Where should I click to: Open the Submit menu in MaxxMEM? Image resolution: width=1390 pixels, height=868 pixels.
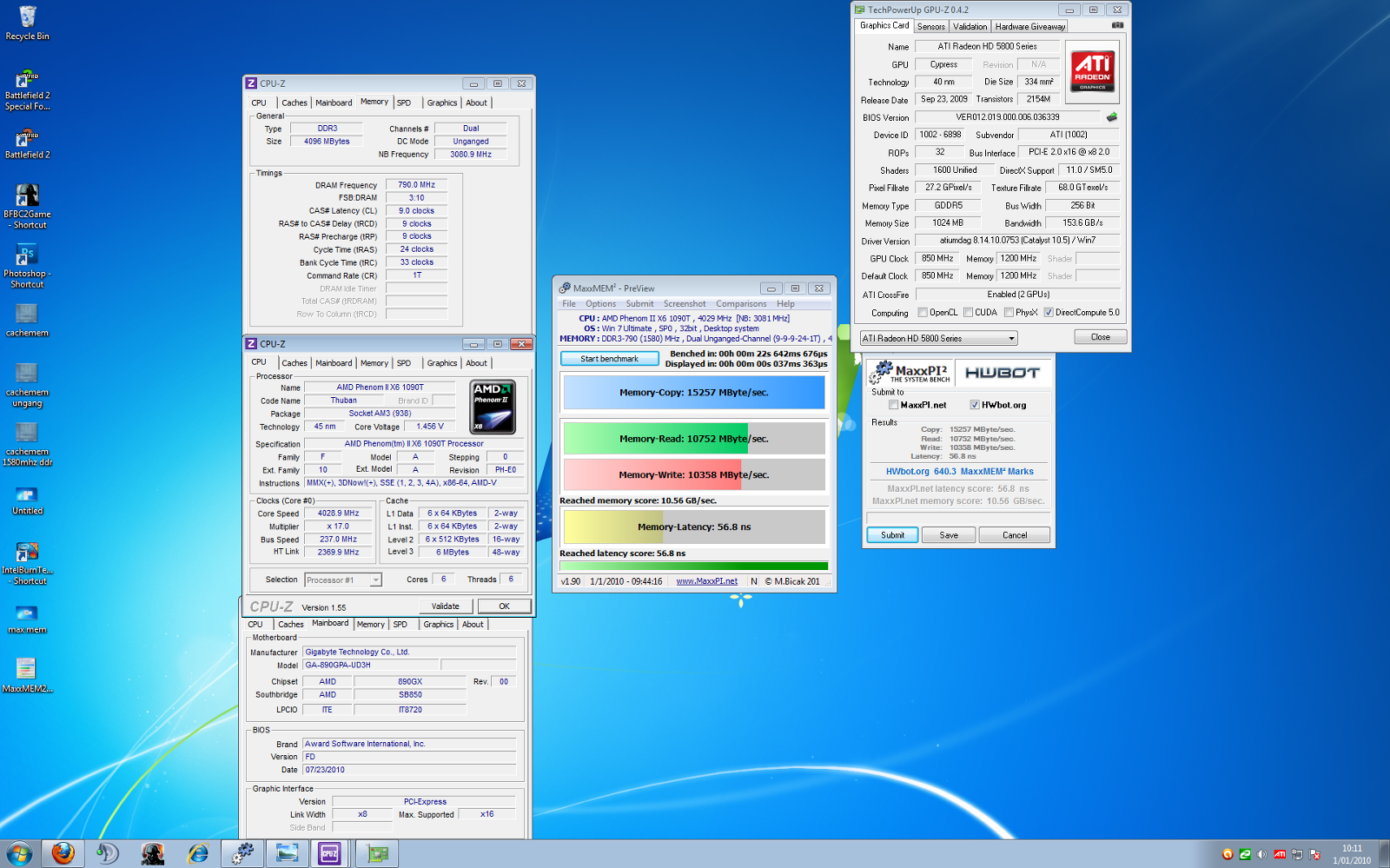point(639,304)
